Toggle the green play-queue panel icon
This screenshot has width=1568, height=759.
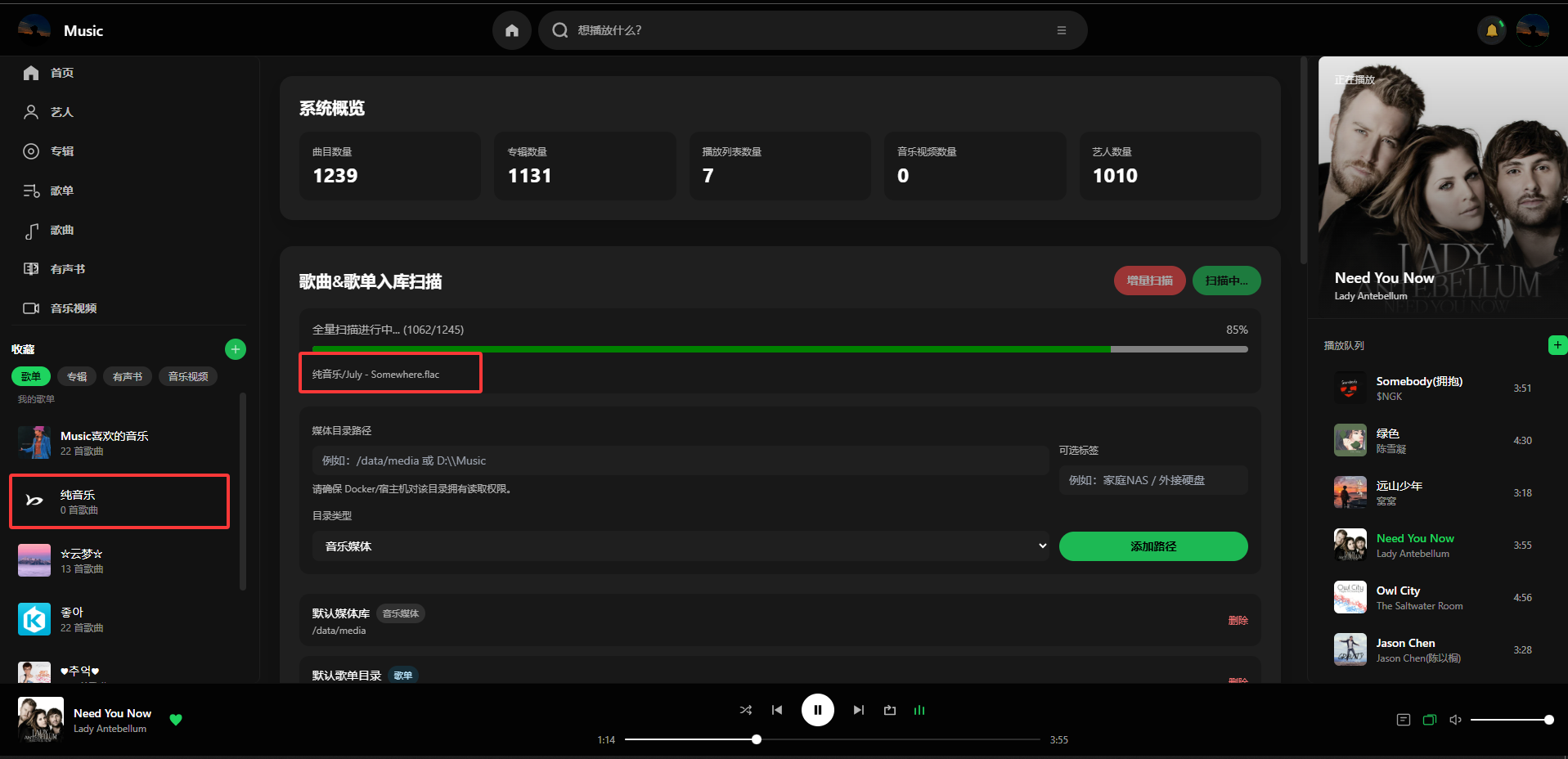[1430, 720]
